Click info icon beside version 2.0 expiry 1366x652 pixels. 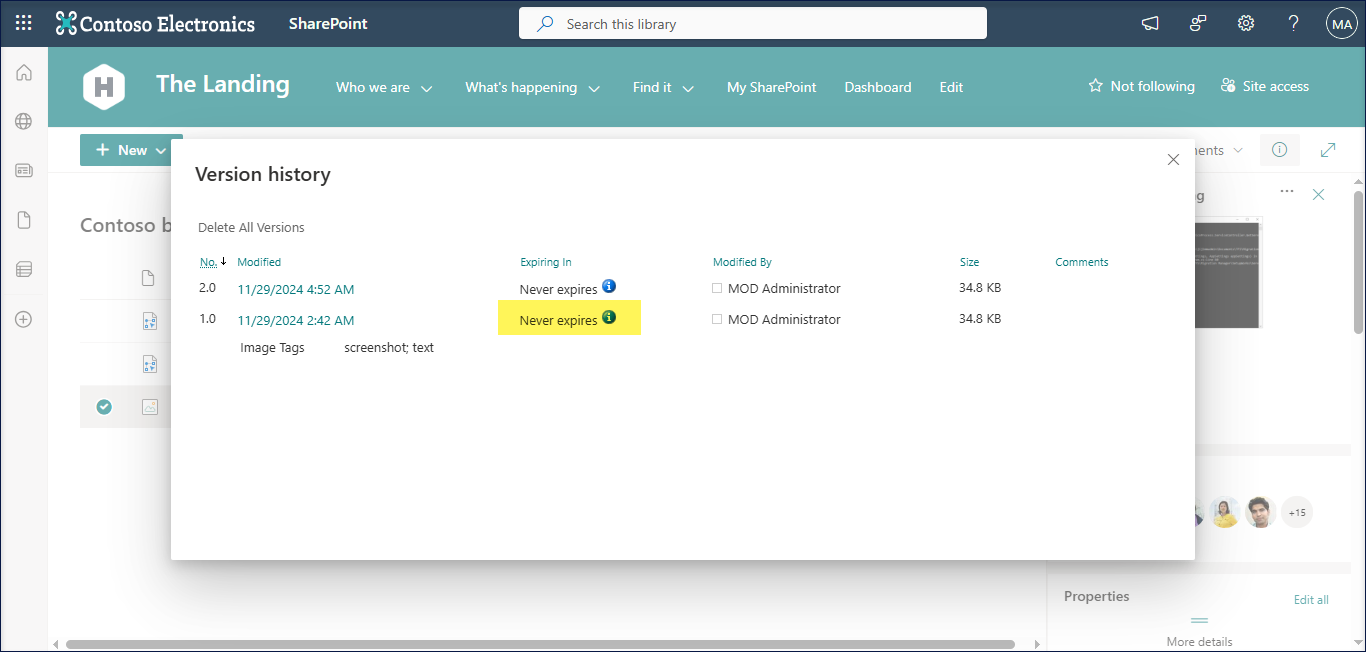click(609, 287)
